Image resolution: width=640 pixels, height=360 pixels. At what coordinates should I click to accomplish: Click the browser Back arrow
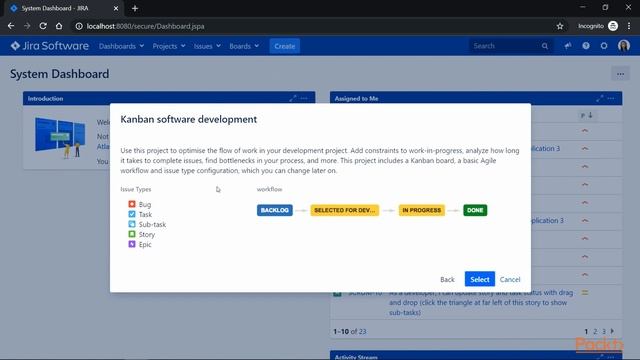point(11,26)
